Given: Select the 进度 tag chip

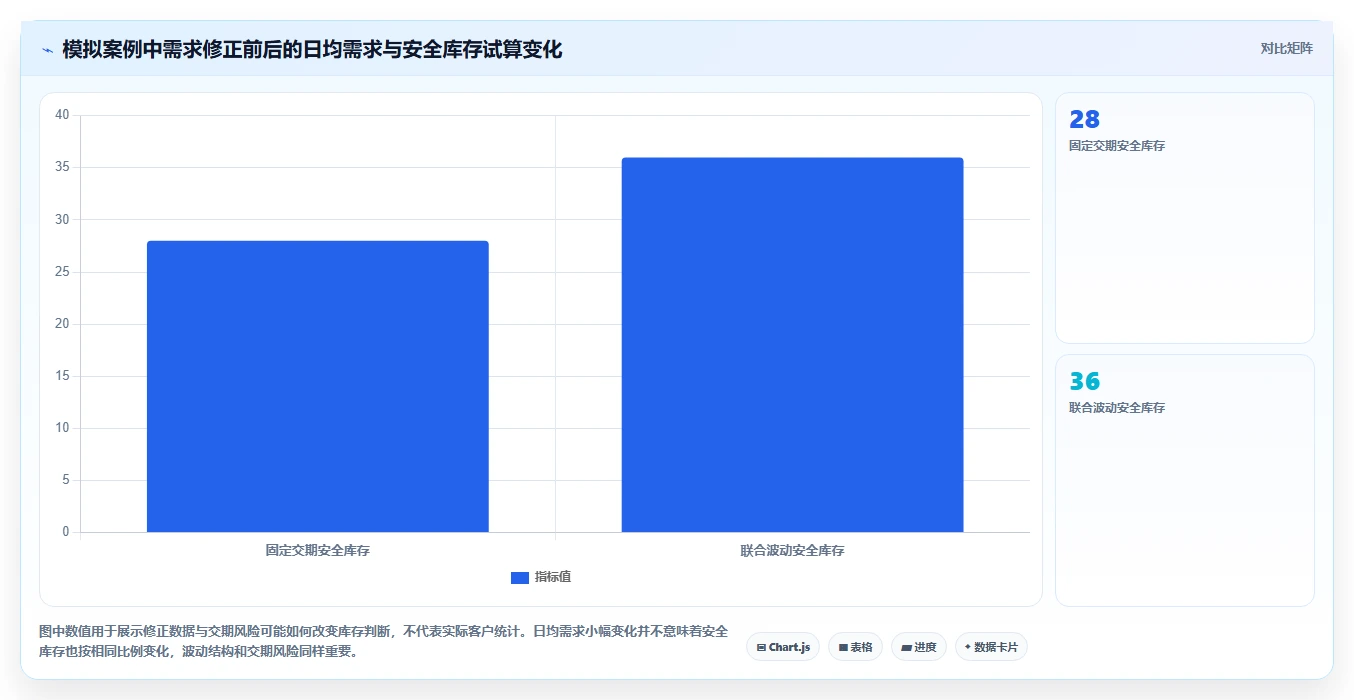Looking at the screenshot, I should coord(919,647).
